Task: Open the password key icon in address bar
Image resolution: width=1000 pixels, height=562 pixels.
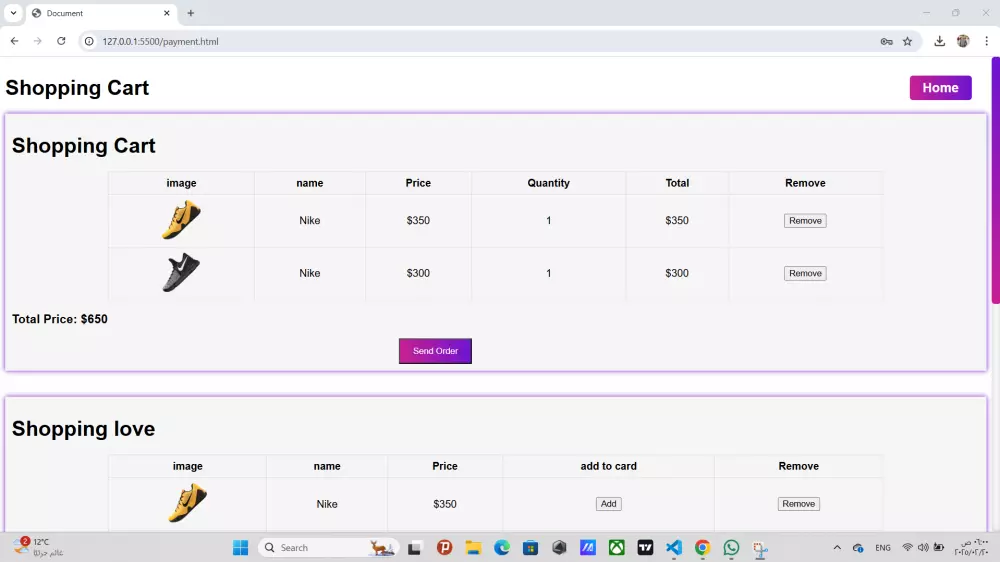Action: pos(886,41)
